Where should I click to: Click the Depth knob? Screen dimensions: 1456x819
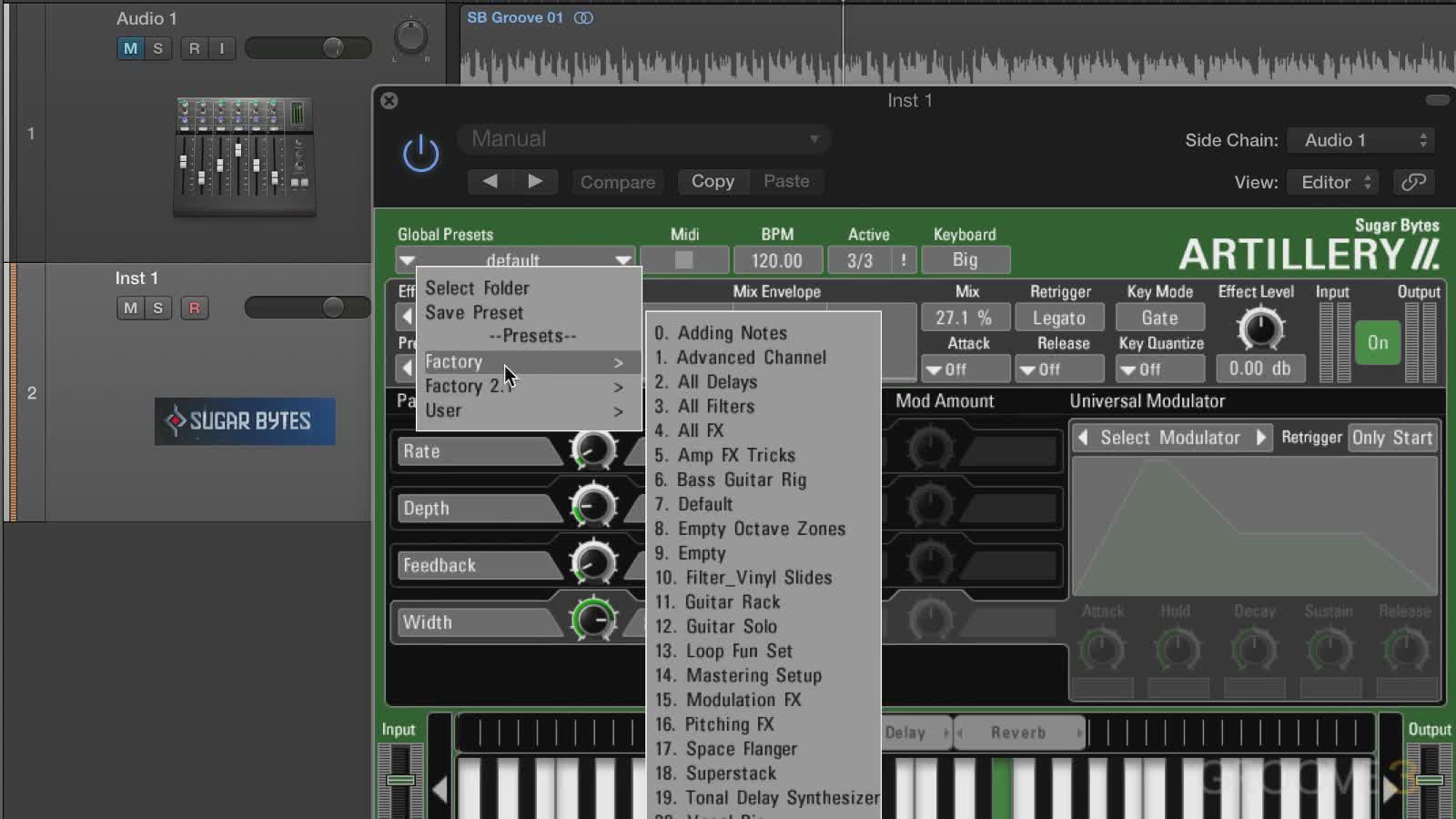click(592, 507)
